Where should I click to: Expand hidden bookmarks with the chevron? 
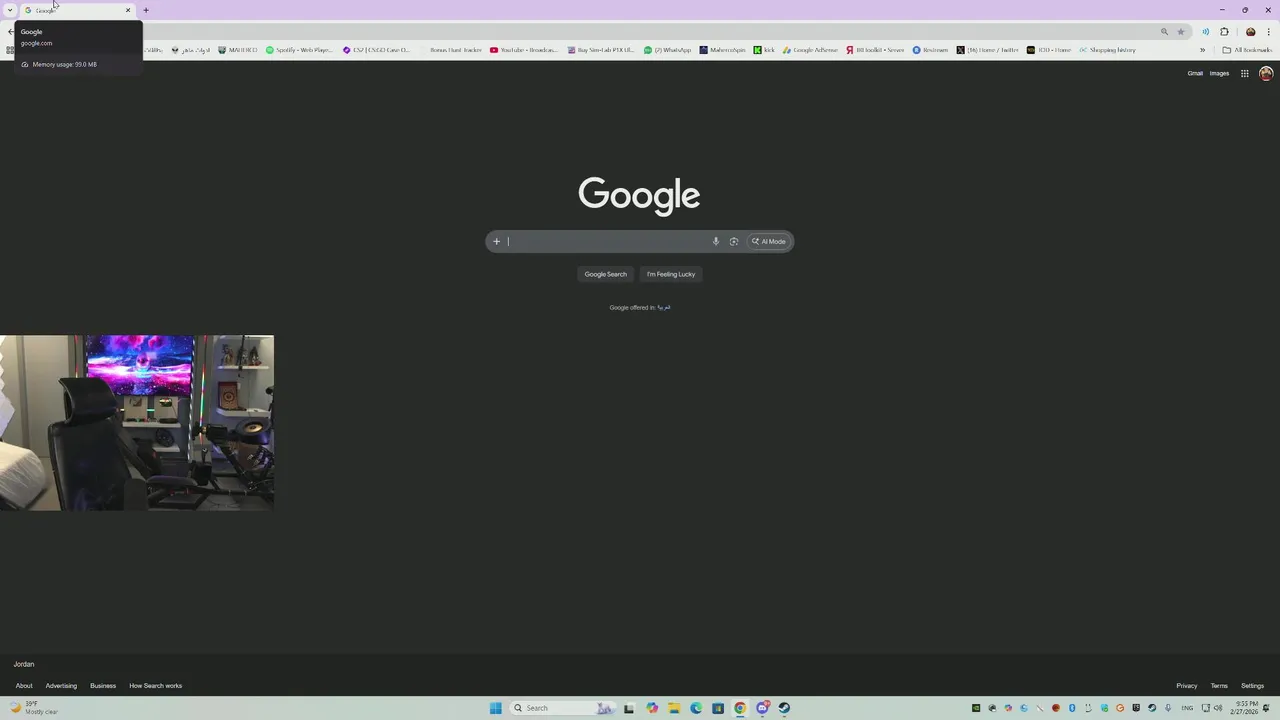(x=1202, y=50)
